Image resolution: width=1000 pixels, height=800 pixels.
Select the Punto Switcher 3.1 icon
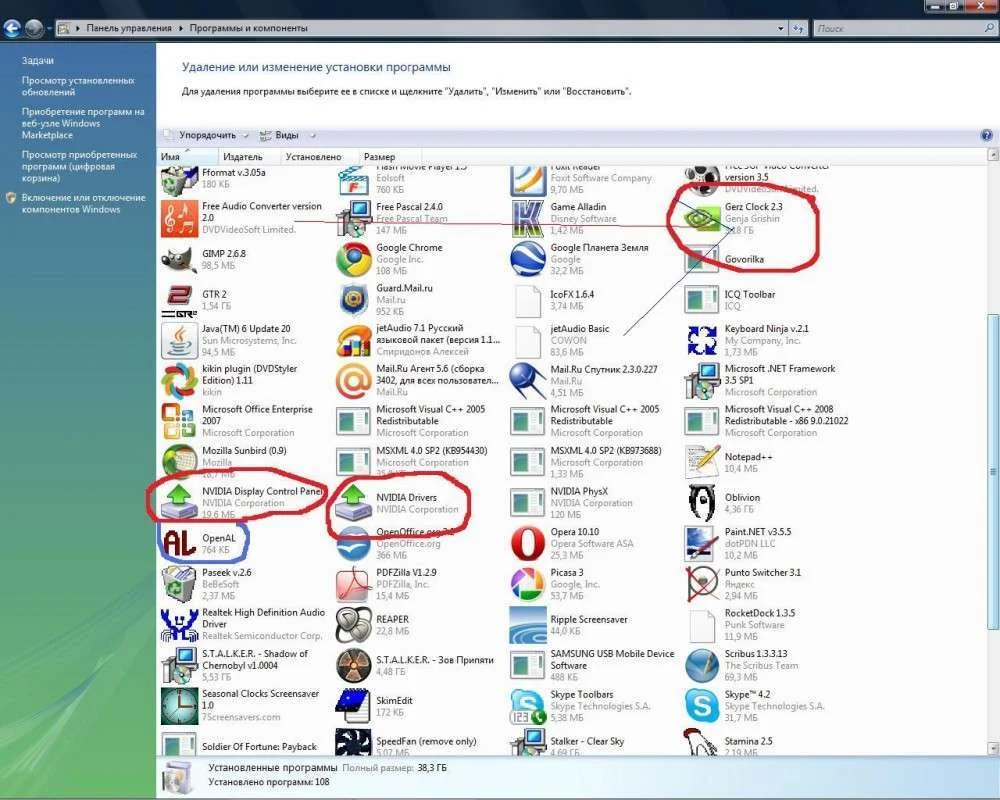(x=702, y=584)
